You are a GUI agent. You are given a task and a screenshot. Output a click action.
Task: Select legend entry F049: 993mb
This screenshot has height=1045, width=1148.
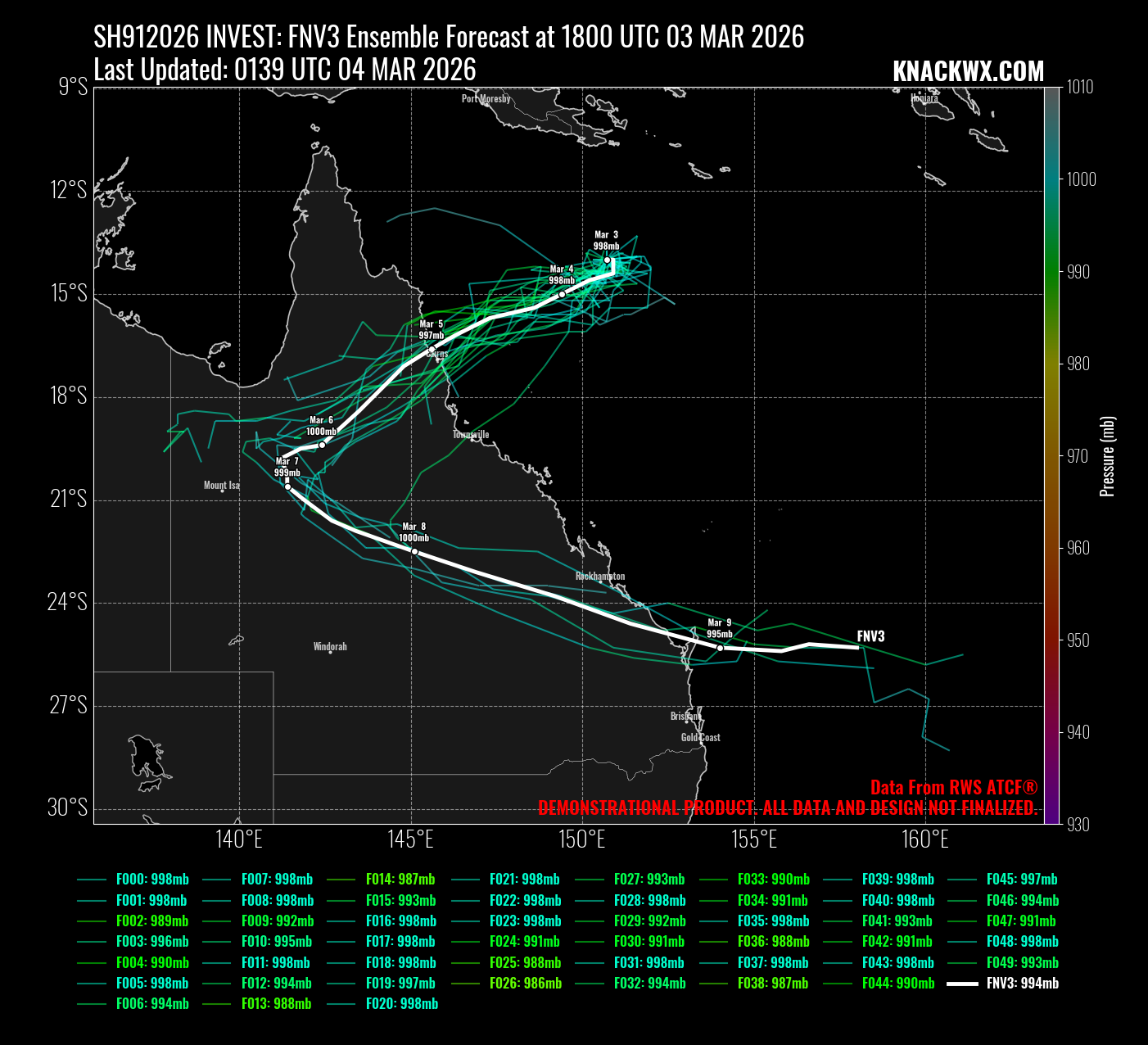[x=1022, y=963]
